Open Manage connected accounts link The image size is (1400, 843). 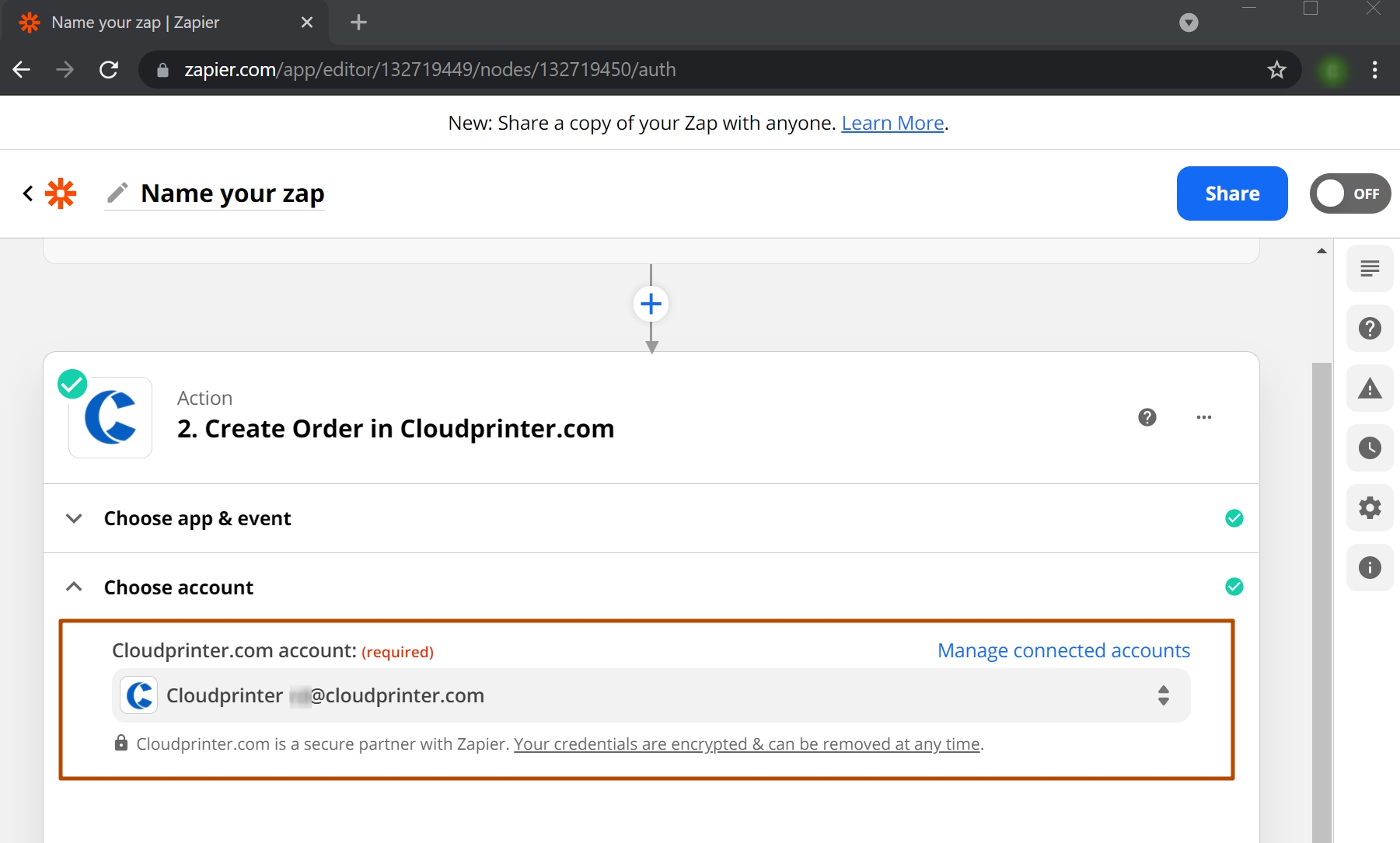(x=1063, y=650)
